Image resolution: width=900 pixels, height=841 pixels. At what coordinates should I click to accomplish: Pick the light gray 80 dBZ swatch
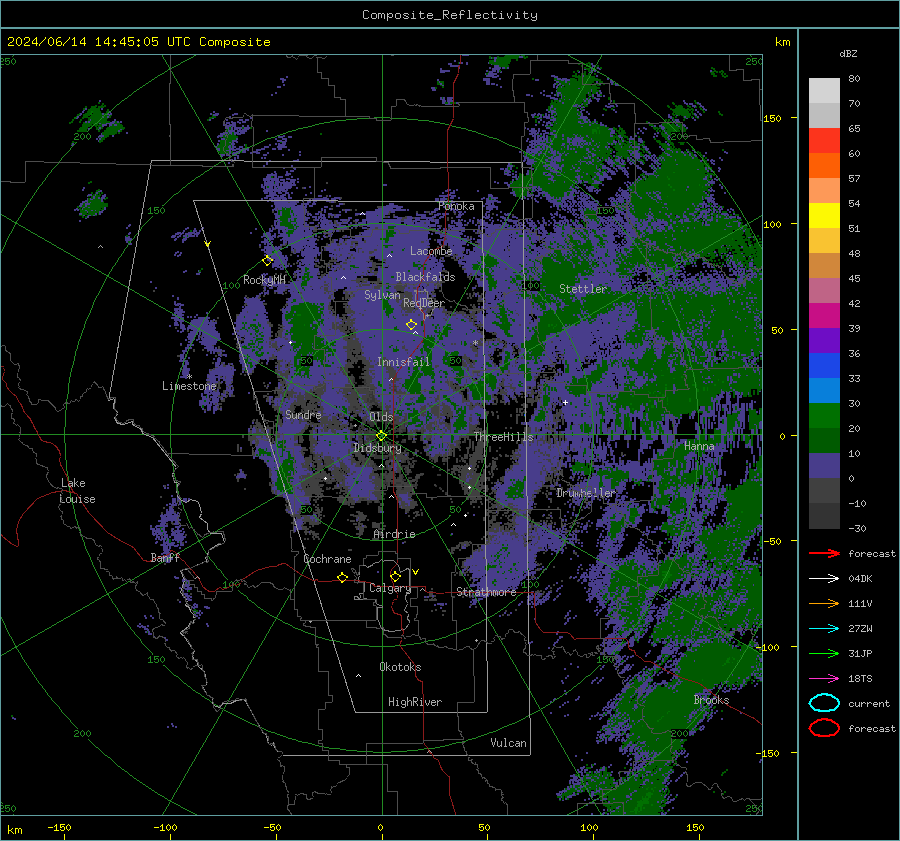point(824,90)
